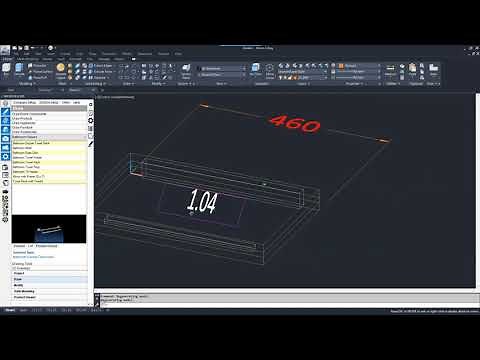Click the viewport label at top-left of drawing
Image resolution: width=480 pixels, height=360 pixels.
pyautogui.click(x=116, y=97)
